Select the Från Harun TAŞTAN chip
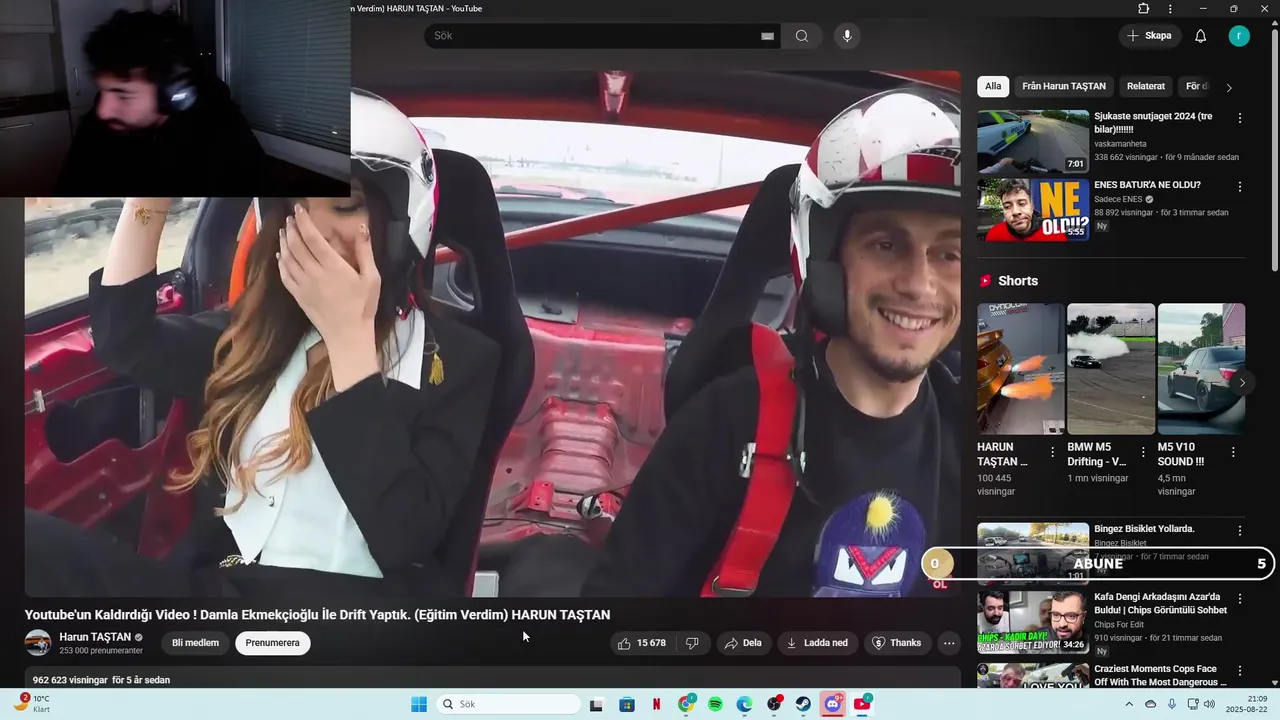 [1064, 86]
